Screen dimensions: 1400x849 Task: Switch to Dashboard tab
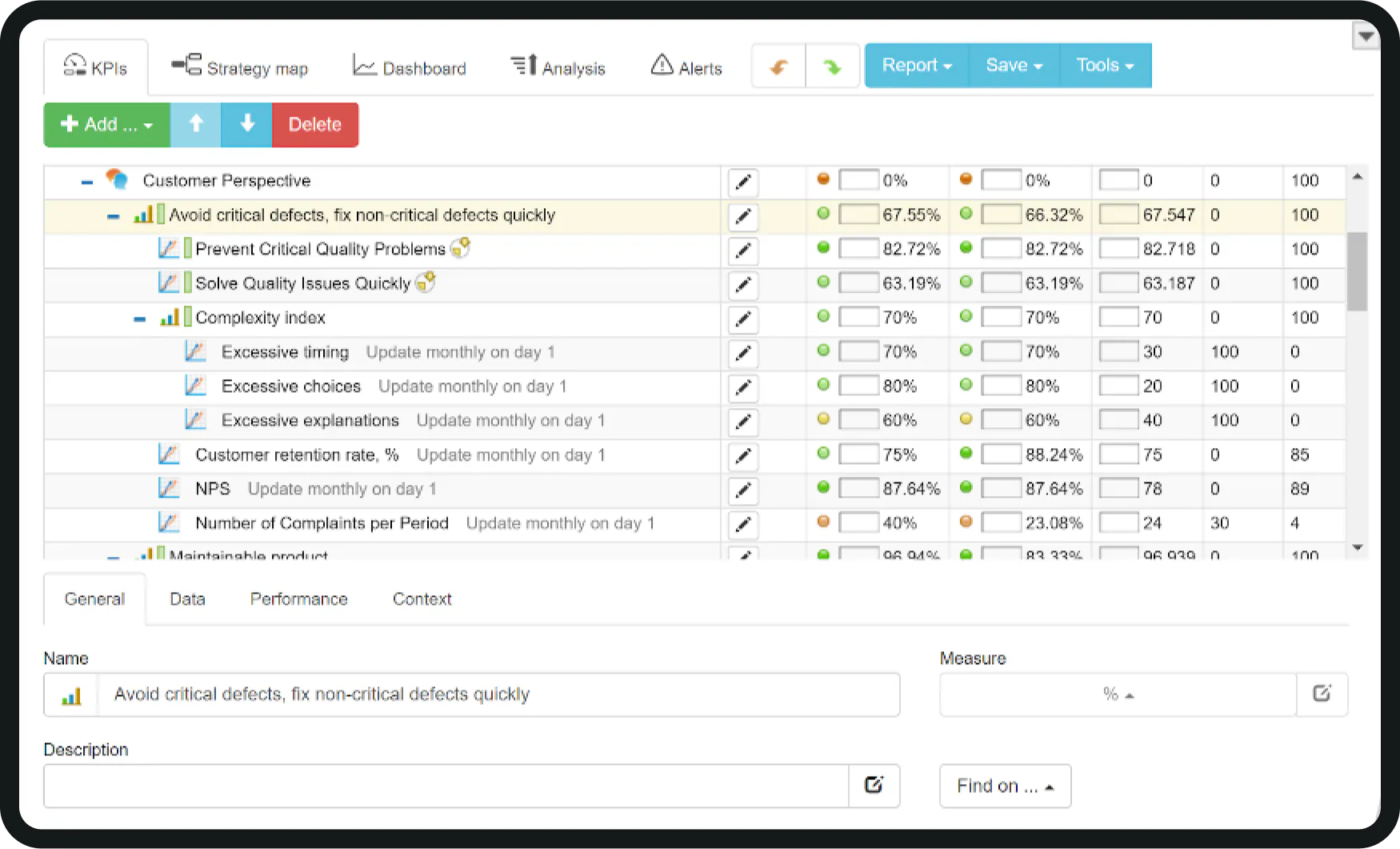pos(409,67)
